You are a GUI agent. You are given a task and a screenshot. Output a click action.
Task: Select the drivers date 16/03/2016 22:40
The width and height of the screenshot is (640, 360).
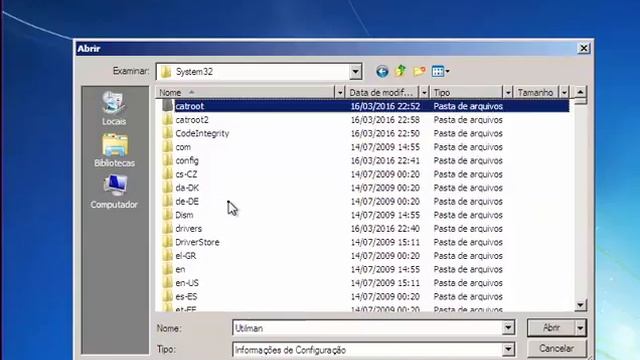pos(385,228)
